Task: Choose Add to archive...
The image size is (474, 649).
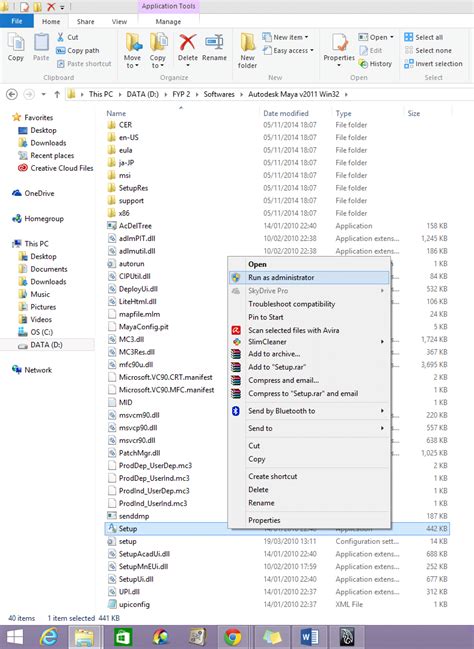Action: coord(309,354)
